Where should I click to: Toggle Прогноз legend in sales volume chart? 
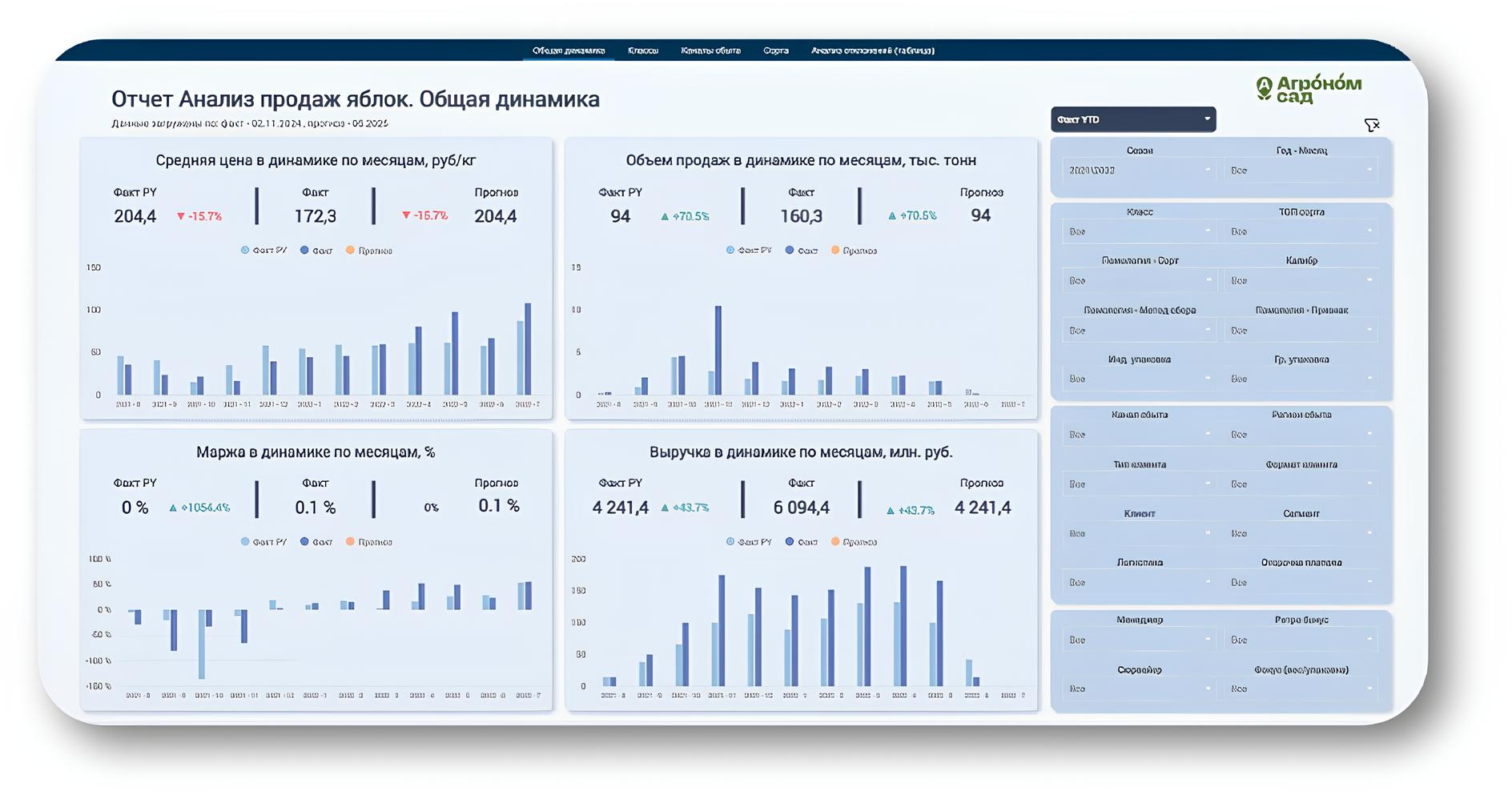coord(855,251)
